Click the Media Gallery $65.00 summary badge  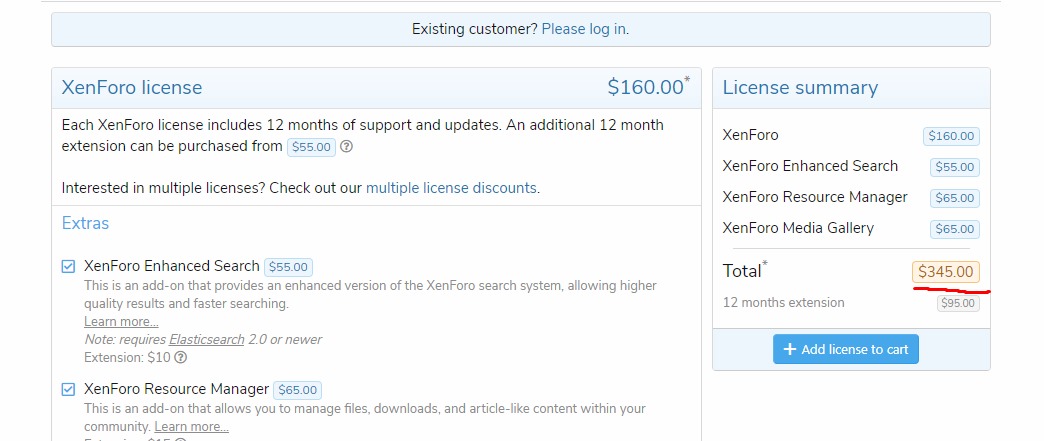(954, 230)
